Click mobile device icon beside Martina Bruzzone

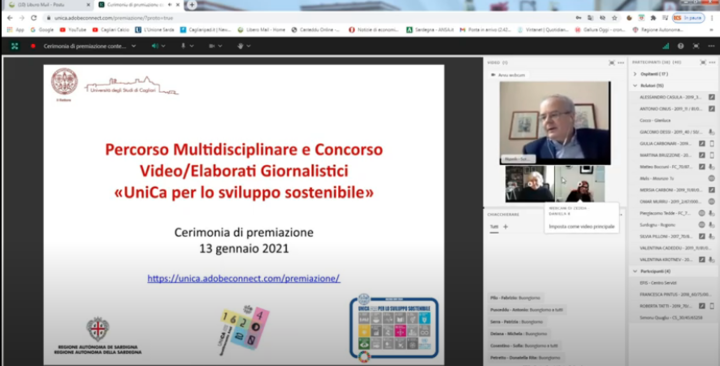(712, 155)
